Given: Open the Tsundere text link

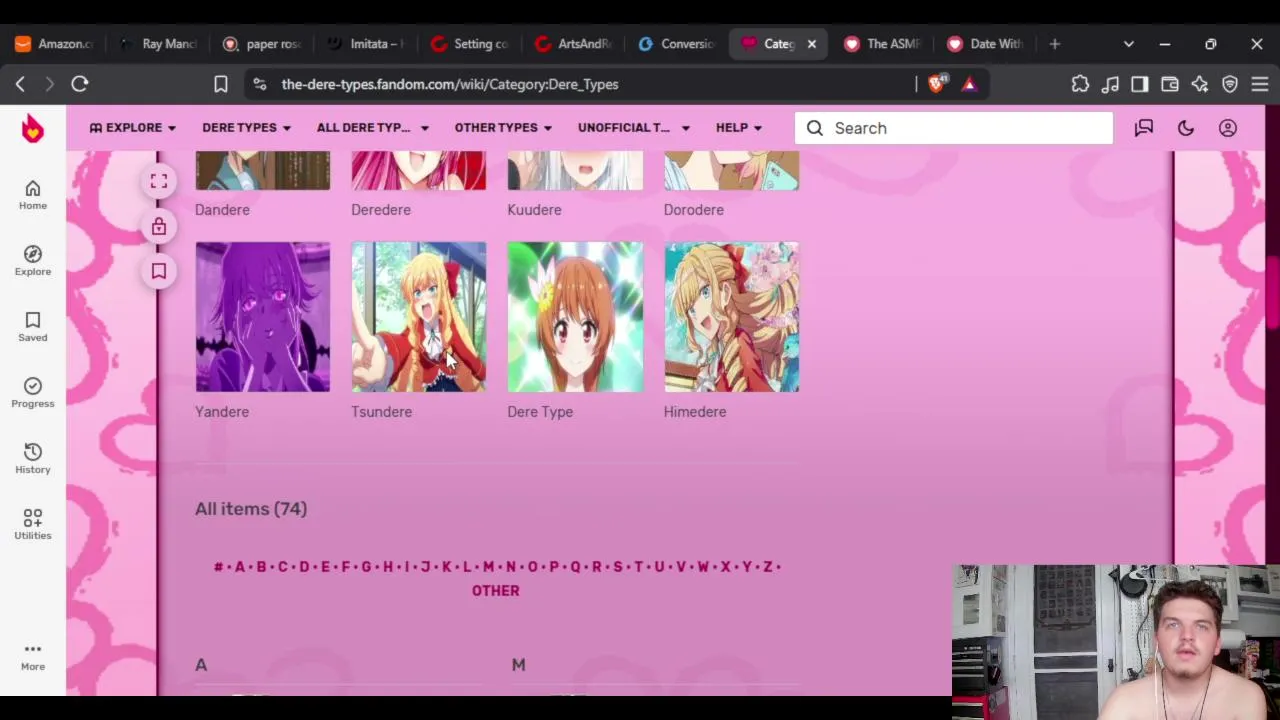Looking at the screenshot, I should (381, 412).
